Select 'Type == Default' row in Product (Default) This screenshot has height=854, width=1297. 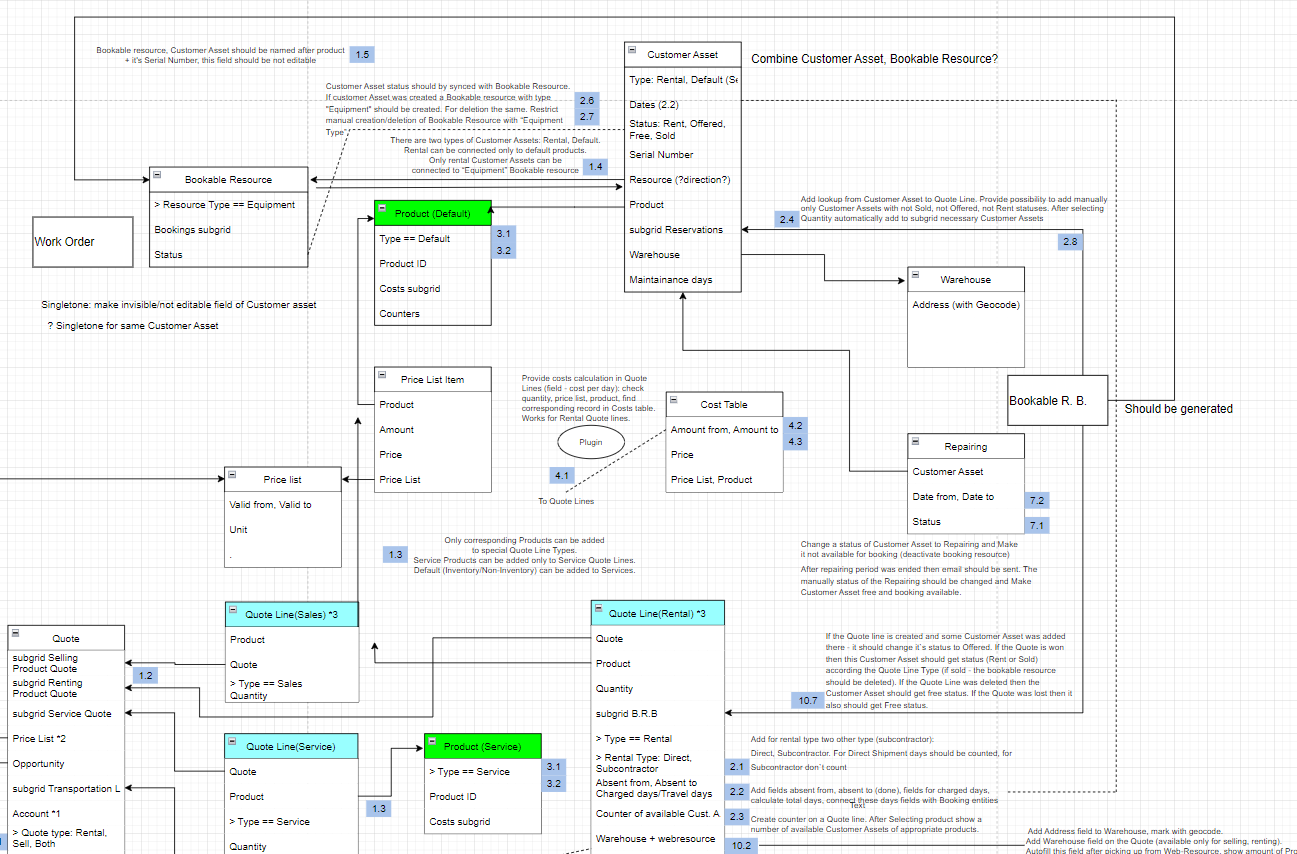[x=433, y=239]
